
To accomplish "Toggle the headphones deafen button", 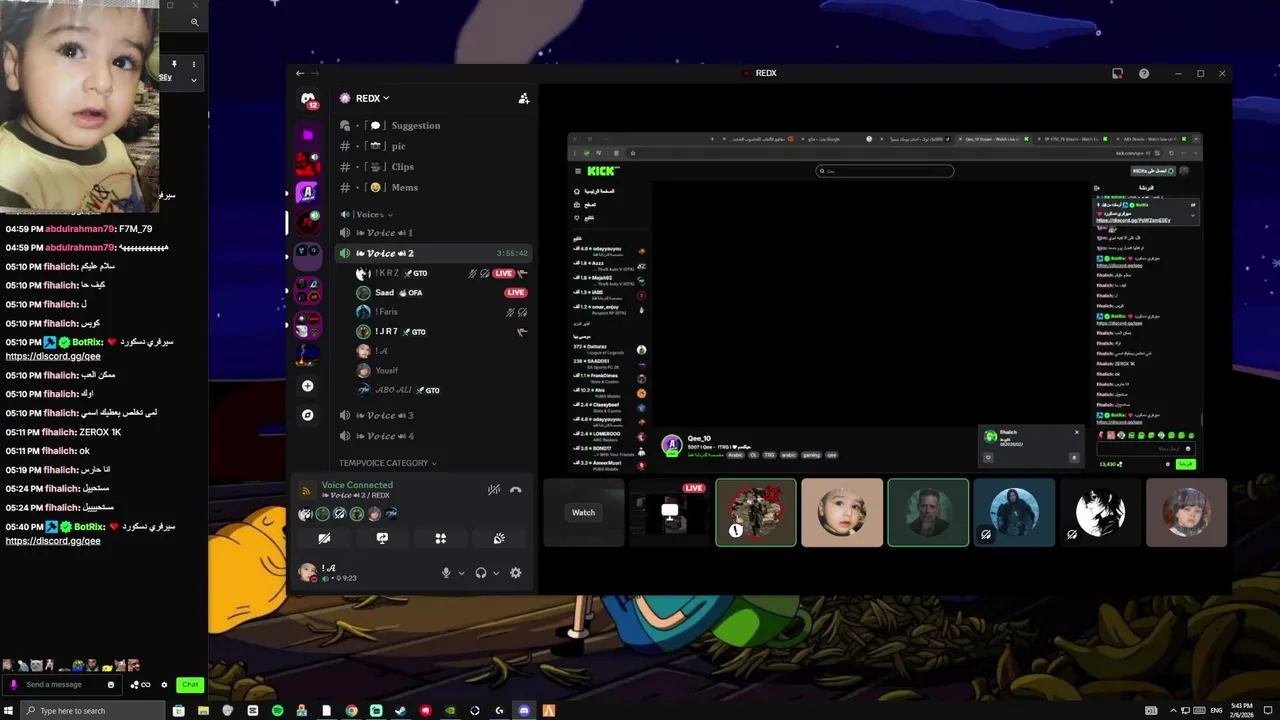I will tap(481, 573).
